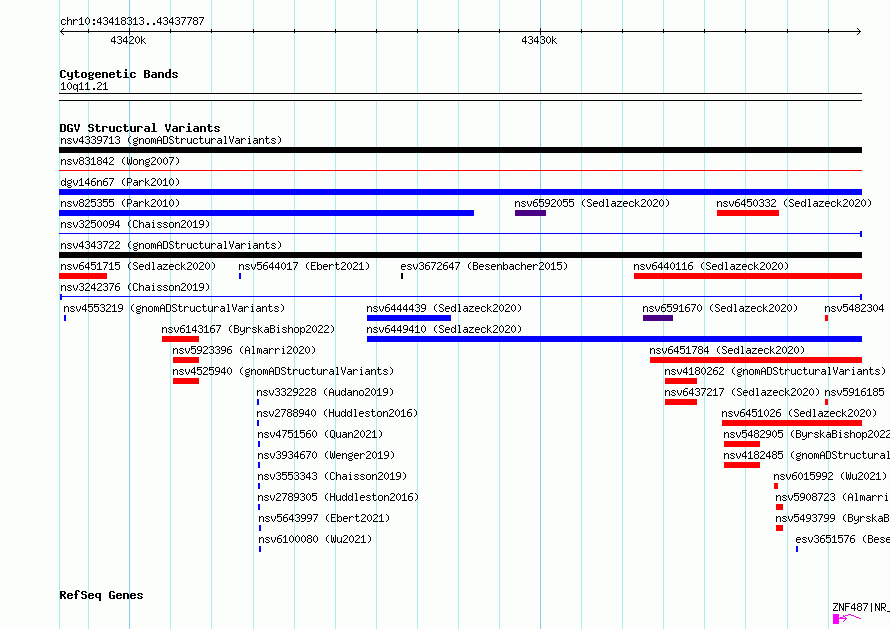Select nsv4553219 gnomAD variant label
This screenshot has height=629, width=890.
pyautogui.click(x=174, y=308)
